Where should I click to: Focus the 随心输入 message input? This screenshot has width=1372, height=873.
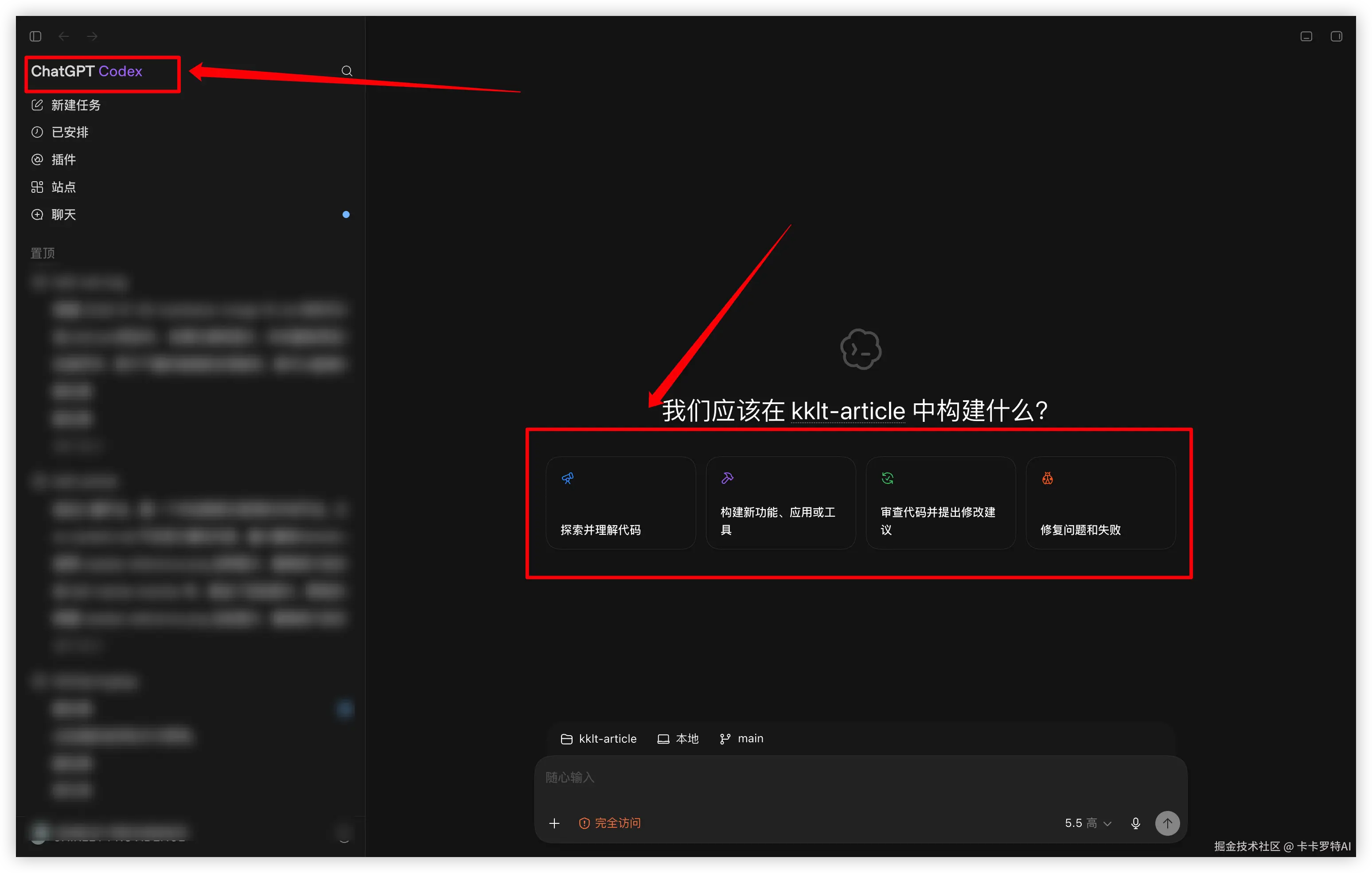(860, 778)
